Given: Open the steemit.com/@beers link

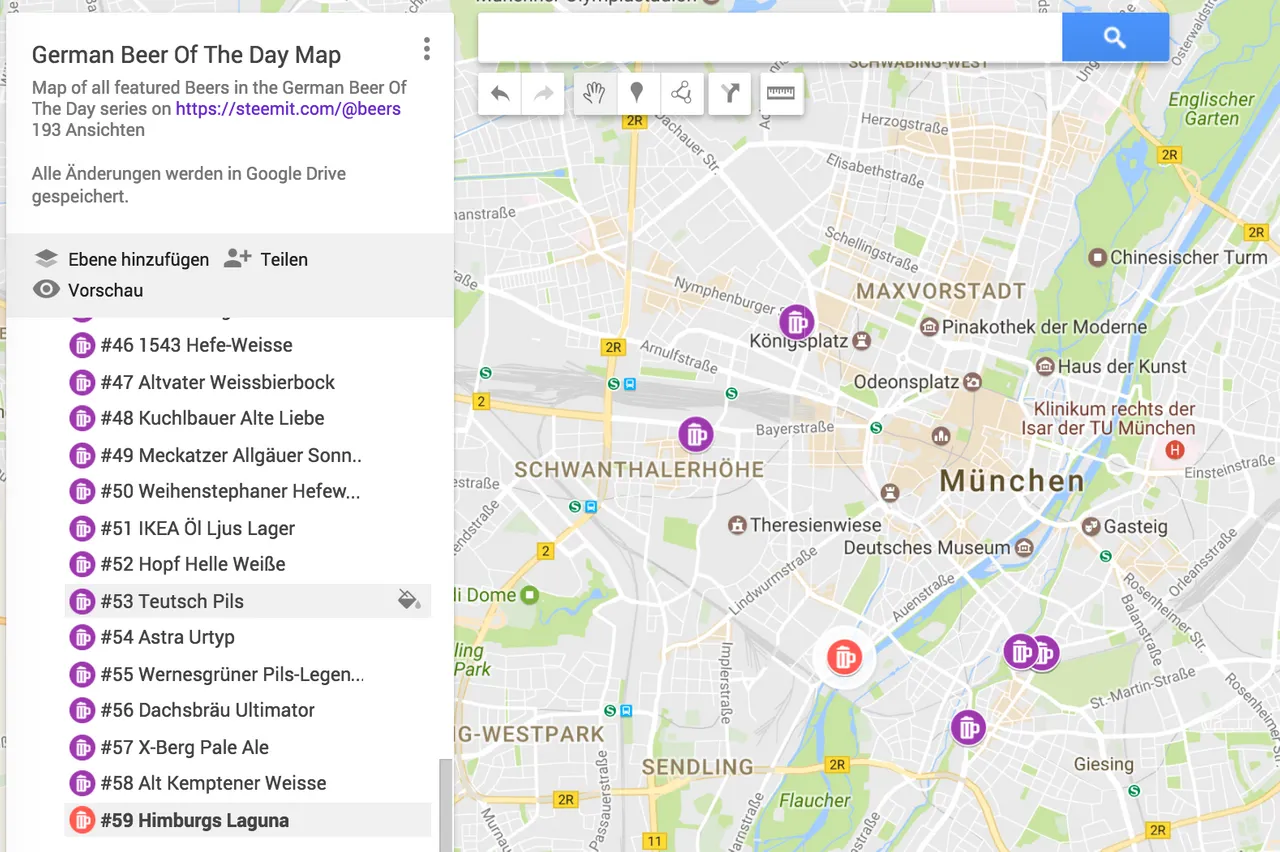Looking at the screenshot, I should 288,109.
